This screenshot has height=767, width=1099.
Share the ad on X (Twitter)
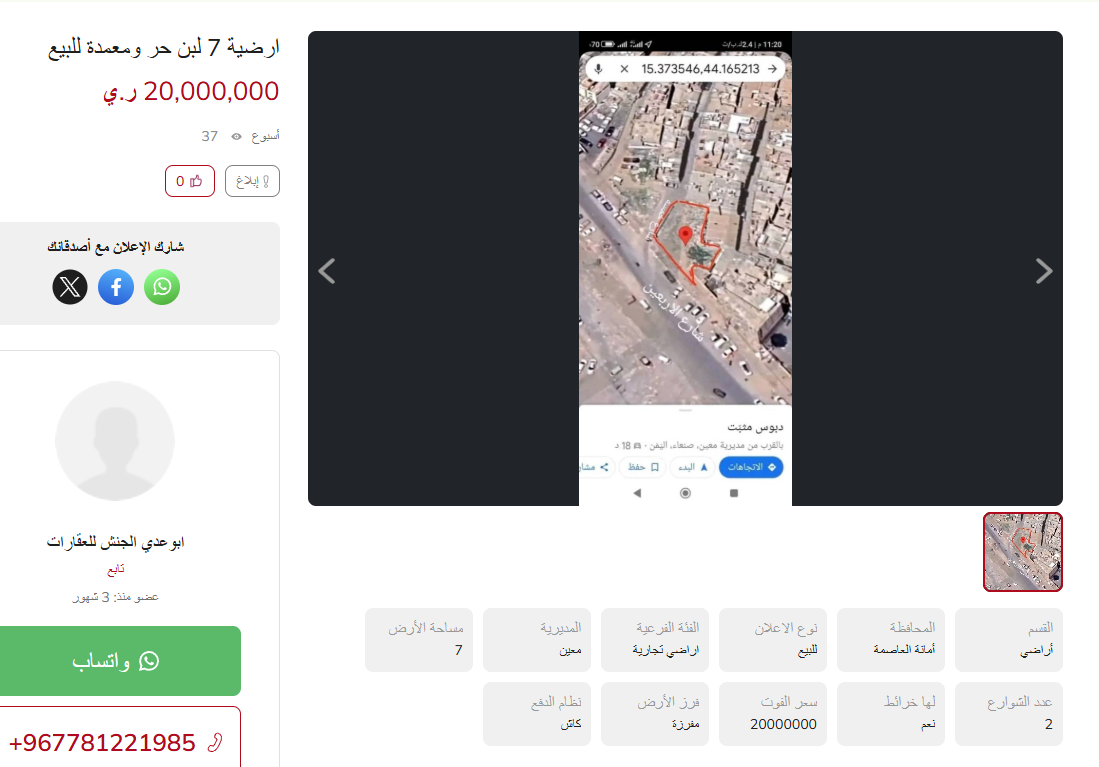70,287
